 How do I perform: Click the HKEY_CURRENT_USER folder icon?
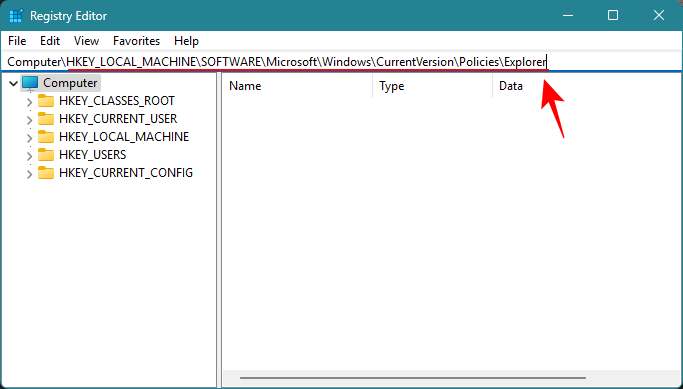pos(46,118)
